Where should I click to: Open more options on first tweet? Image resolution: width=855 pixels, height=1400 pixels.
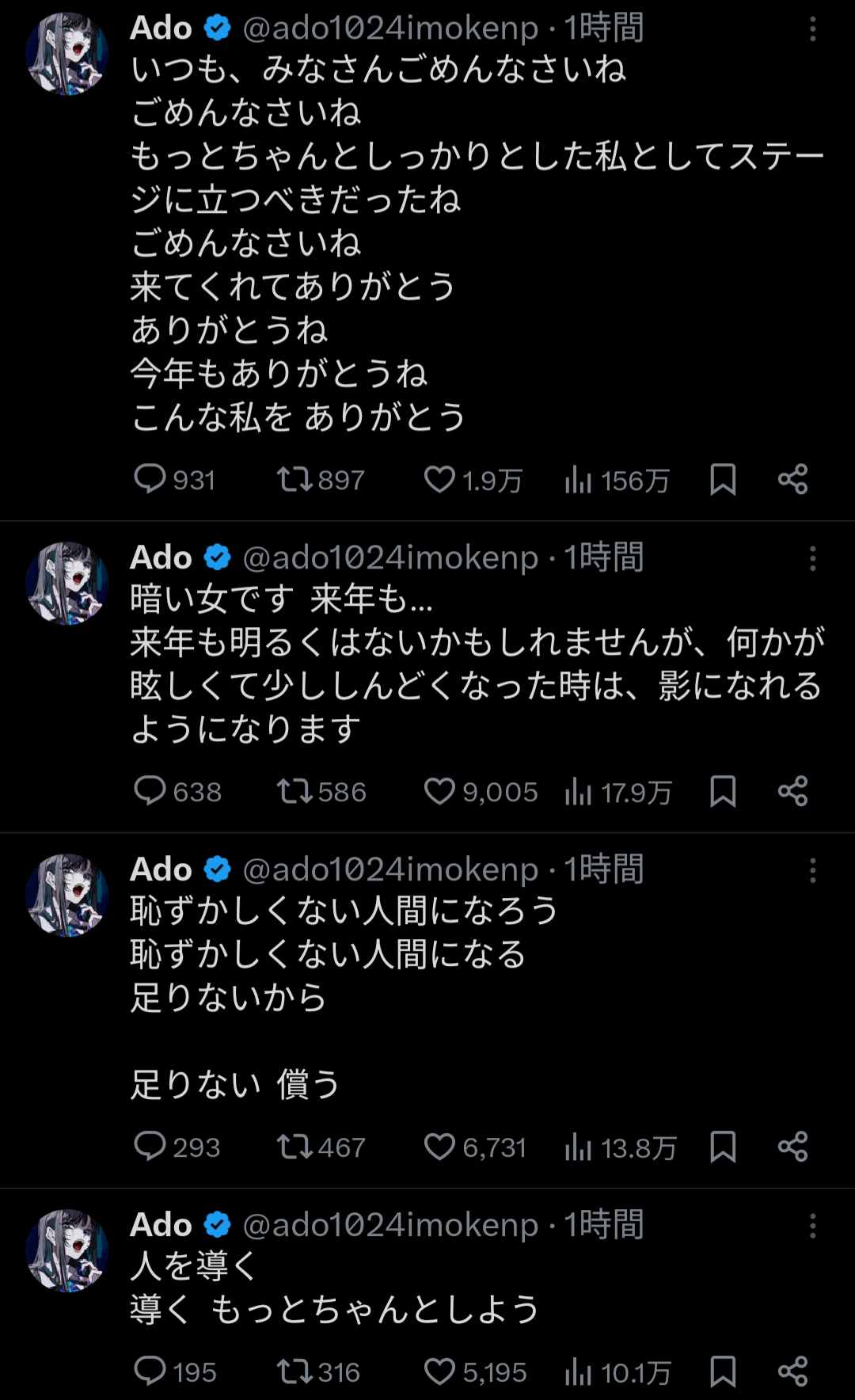point(812,29)
